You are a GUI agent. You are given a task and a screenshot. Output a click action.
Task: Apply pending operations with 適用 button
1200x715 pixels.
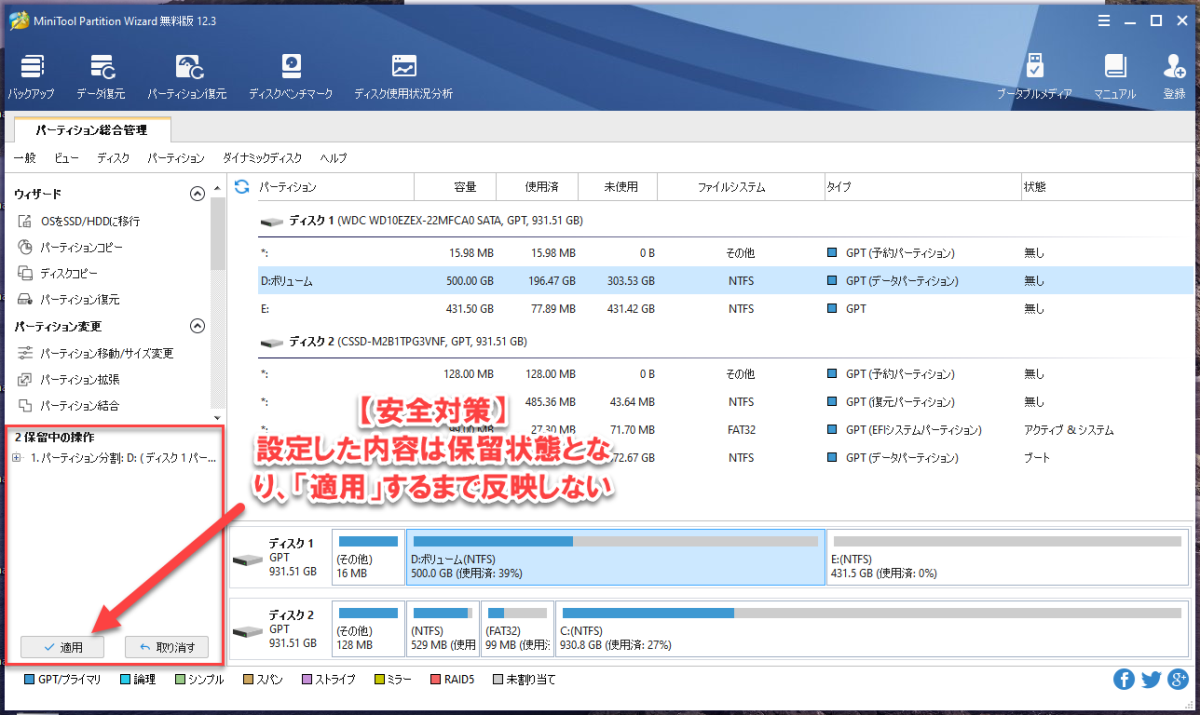coord(62,647)
